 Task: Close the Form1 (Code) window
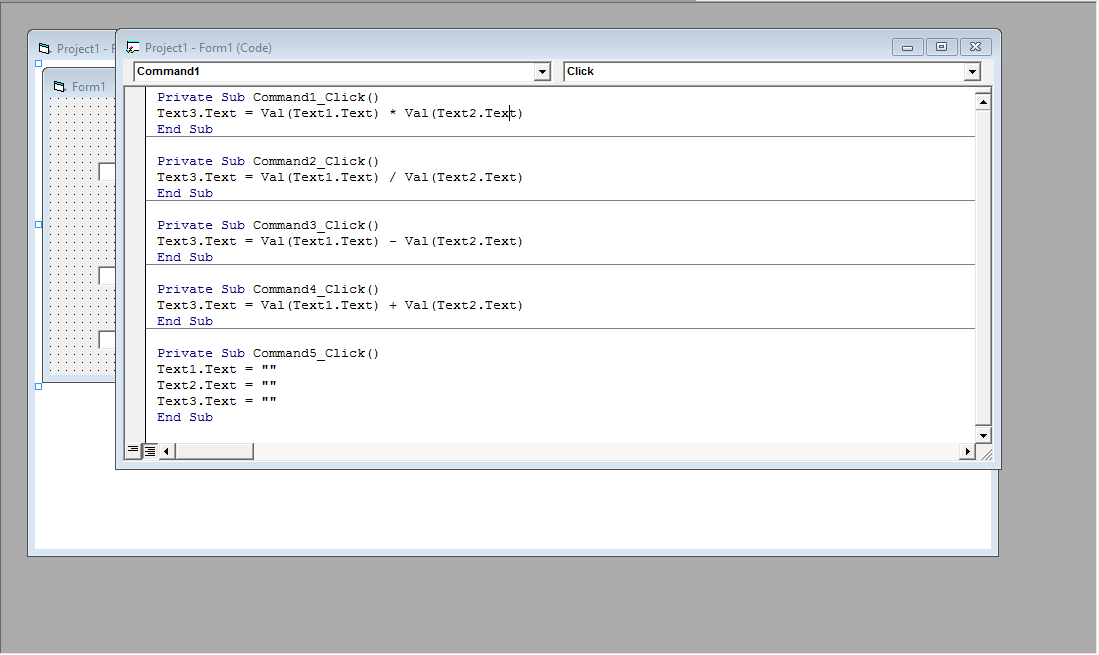(976, 47)
